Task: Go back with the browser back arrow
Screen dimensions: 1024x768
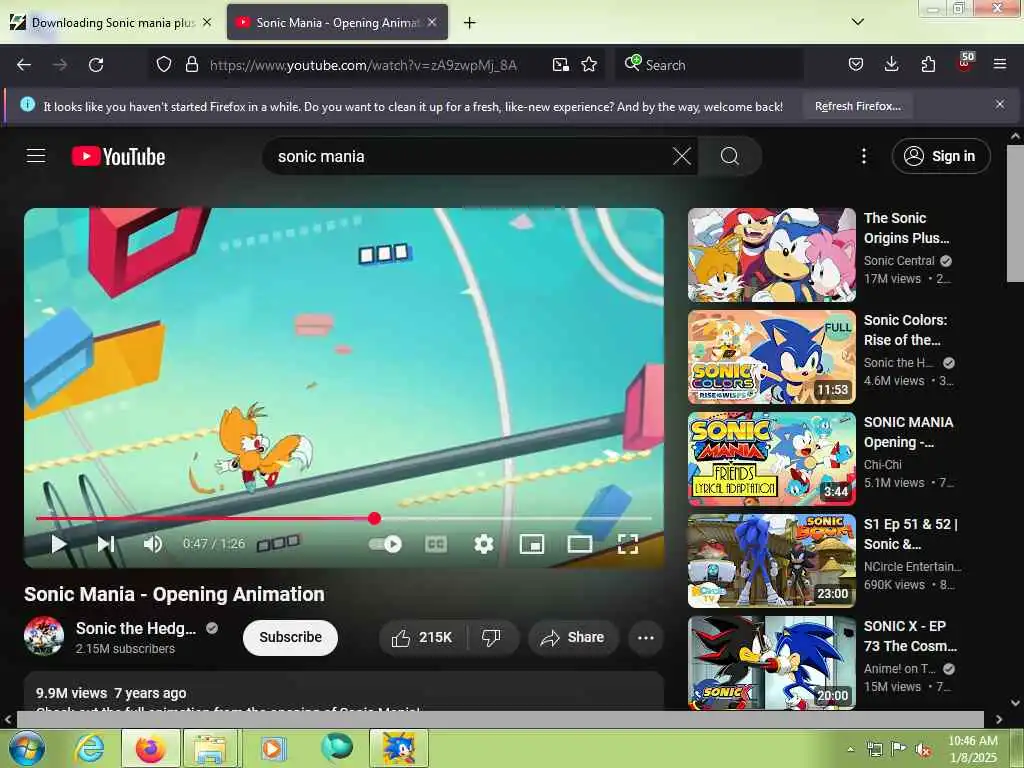Action: 24,65
